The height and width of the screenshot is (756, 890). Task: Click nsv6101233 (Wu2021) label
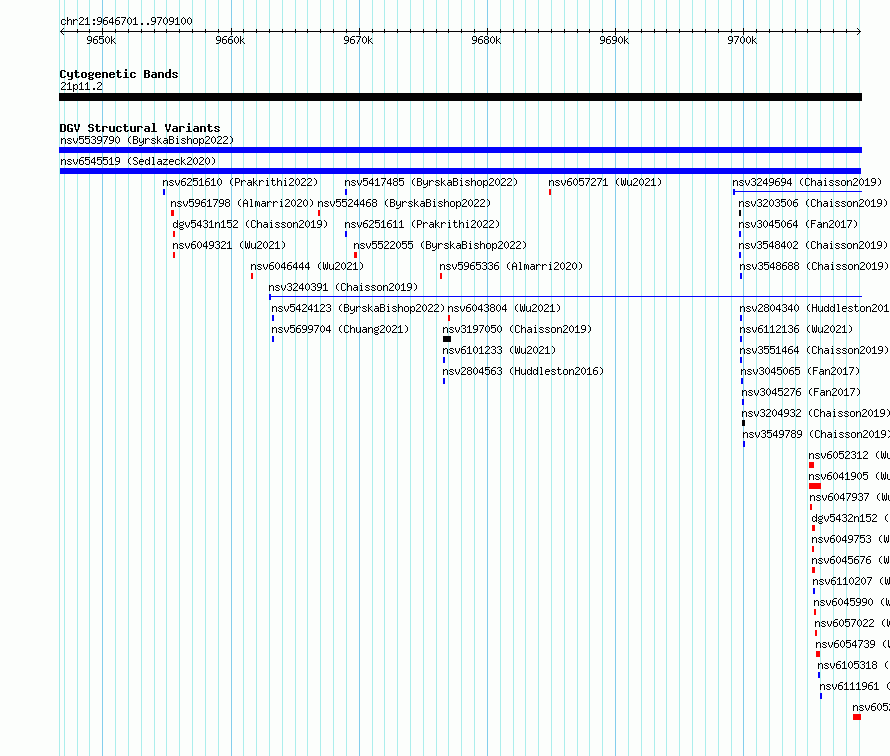coord(499,350)
